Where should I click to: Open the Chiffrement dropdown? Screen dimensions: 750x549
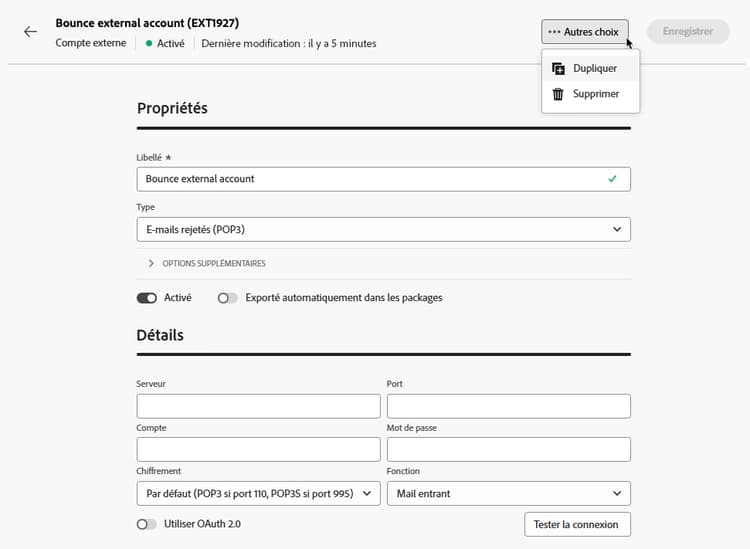tap(258, 493)
